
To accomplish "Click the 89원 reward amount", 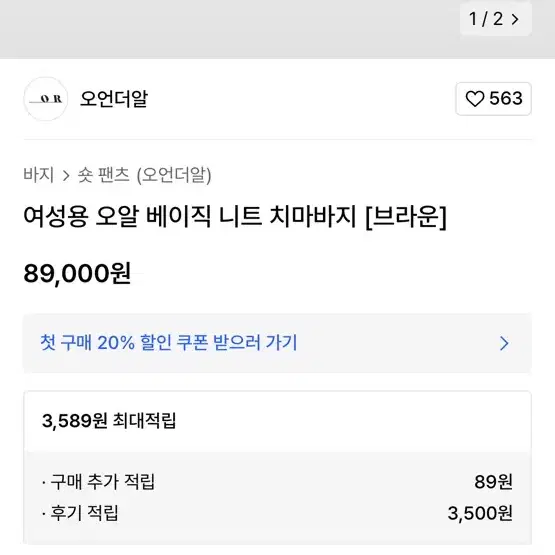I will click(x=493, y=482).
